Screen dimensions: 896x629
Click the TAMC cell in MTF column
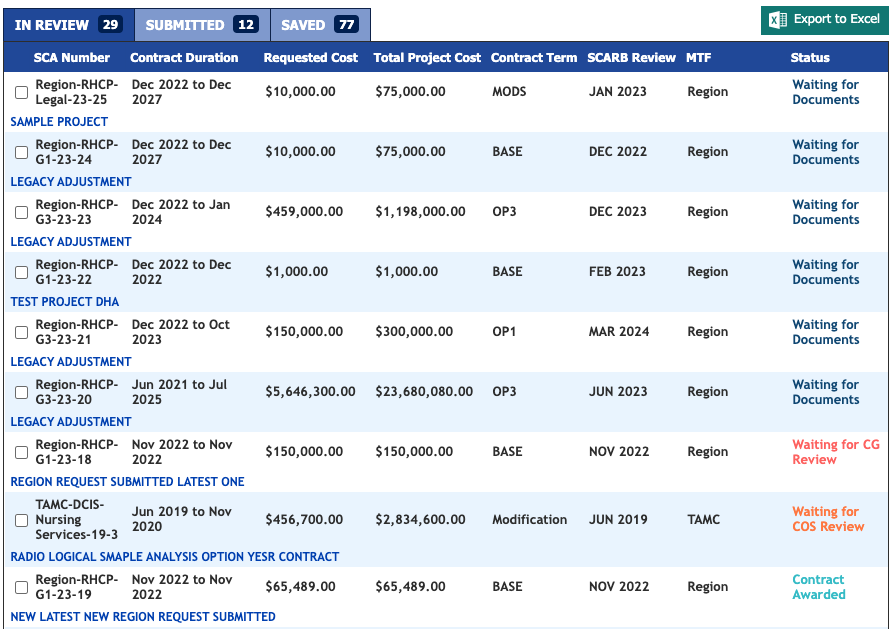703,519
